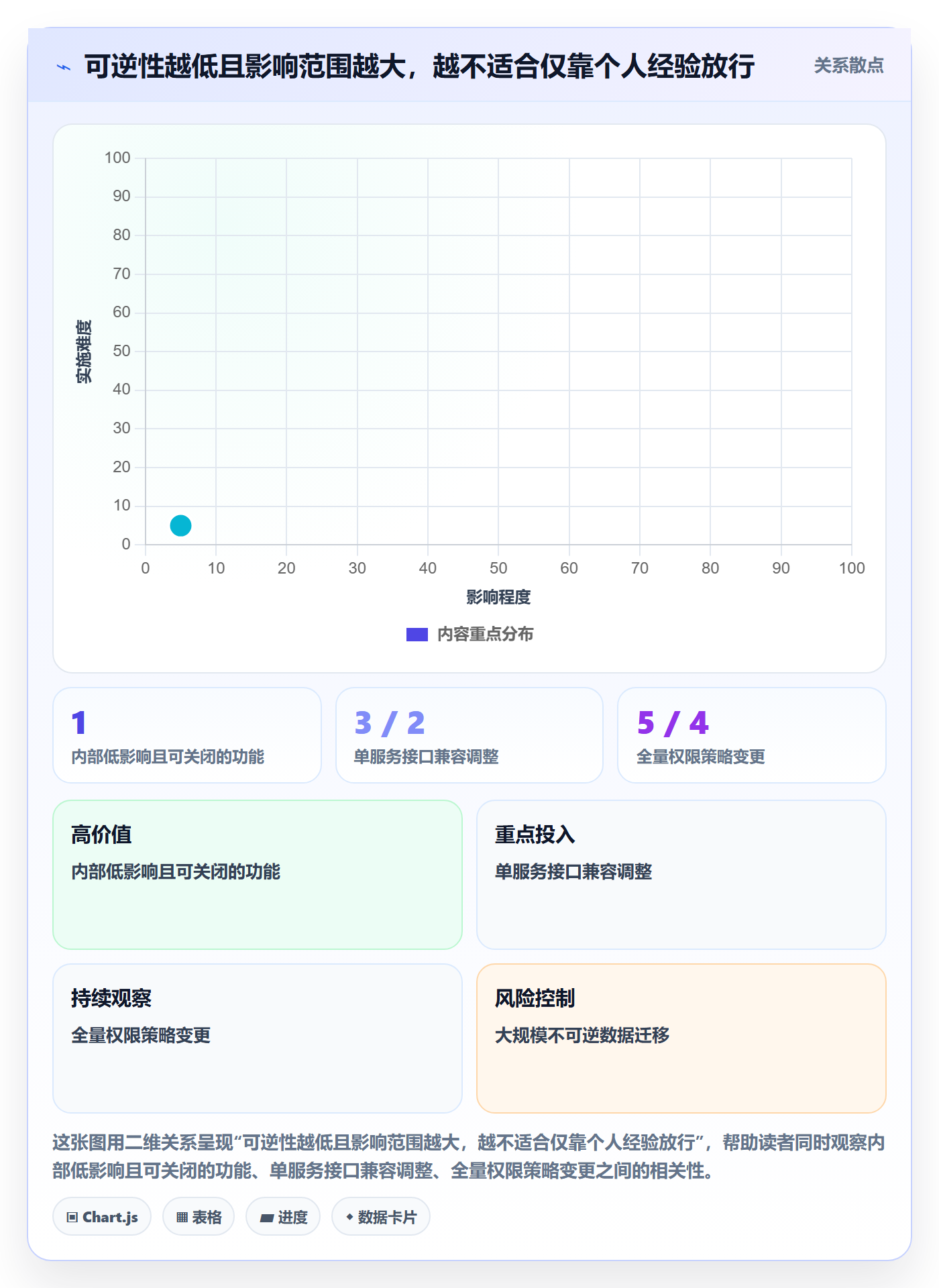Click the 数据卡片 tag chip

(x=381, y=1216)
